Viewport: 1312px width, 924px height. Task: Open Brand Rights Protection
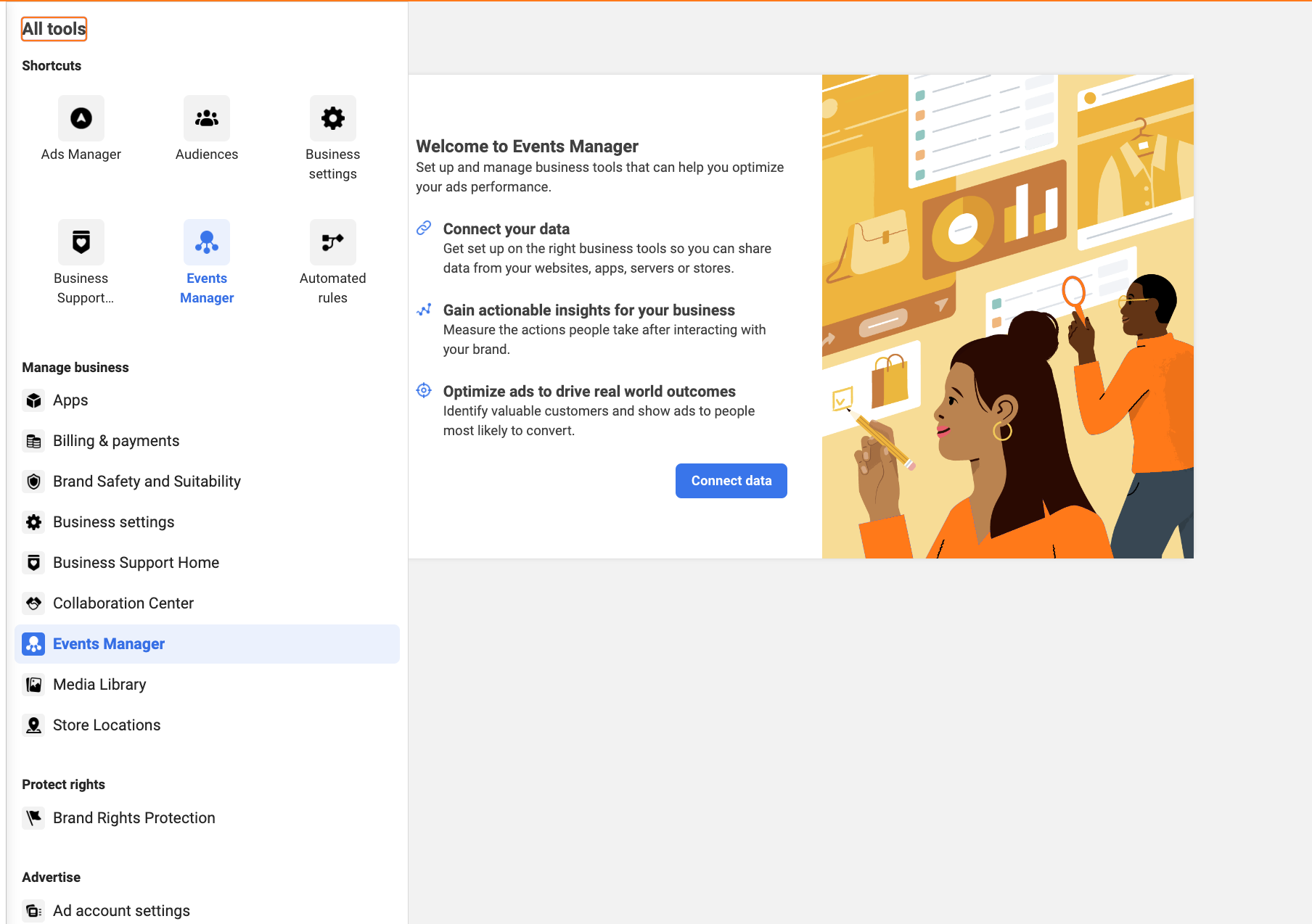click(207, 818)
